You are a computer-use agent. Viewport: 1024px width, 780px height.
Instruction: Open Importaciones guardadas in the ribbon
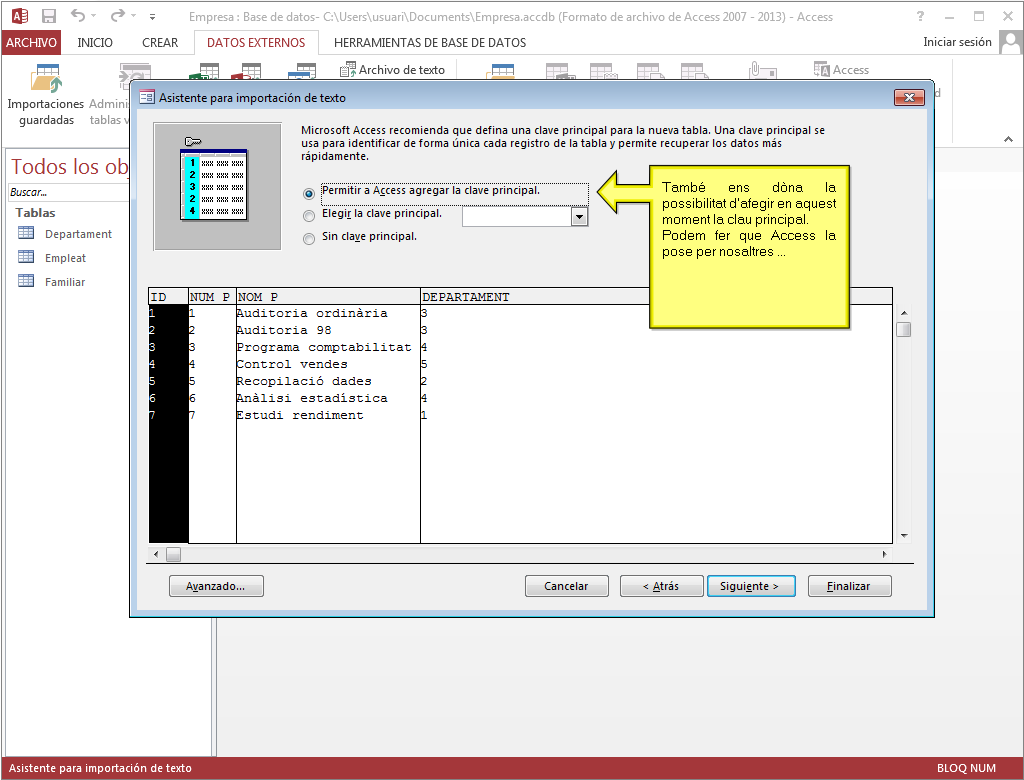pos(46,95)
